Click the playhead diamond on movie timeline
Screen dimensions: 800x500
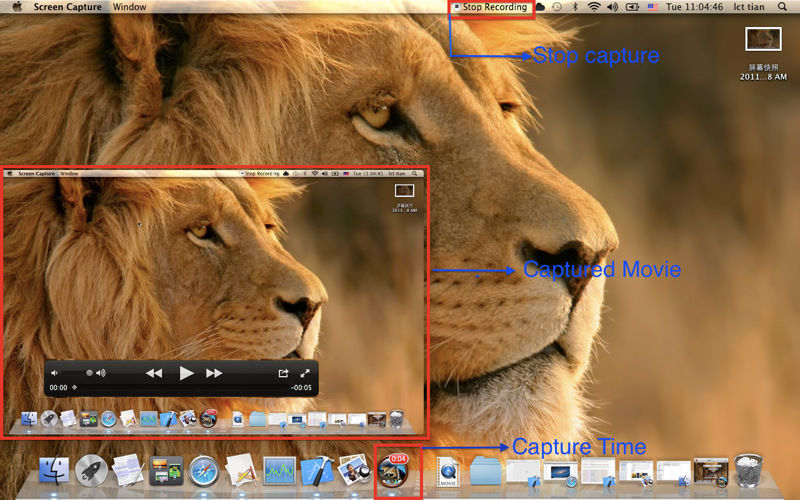pos(74,387)
